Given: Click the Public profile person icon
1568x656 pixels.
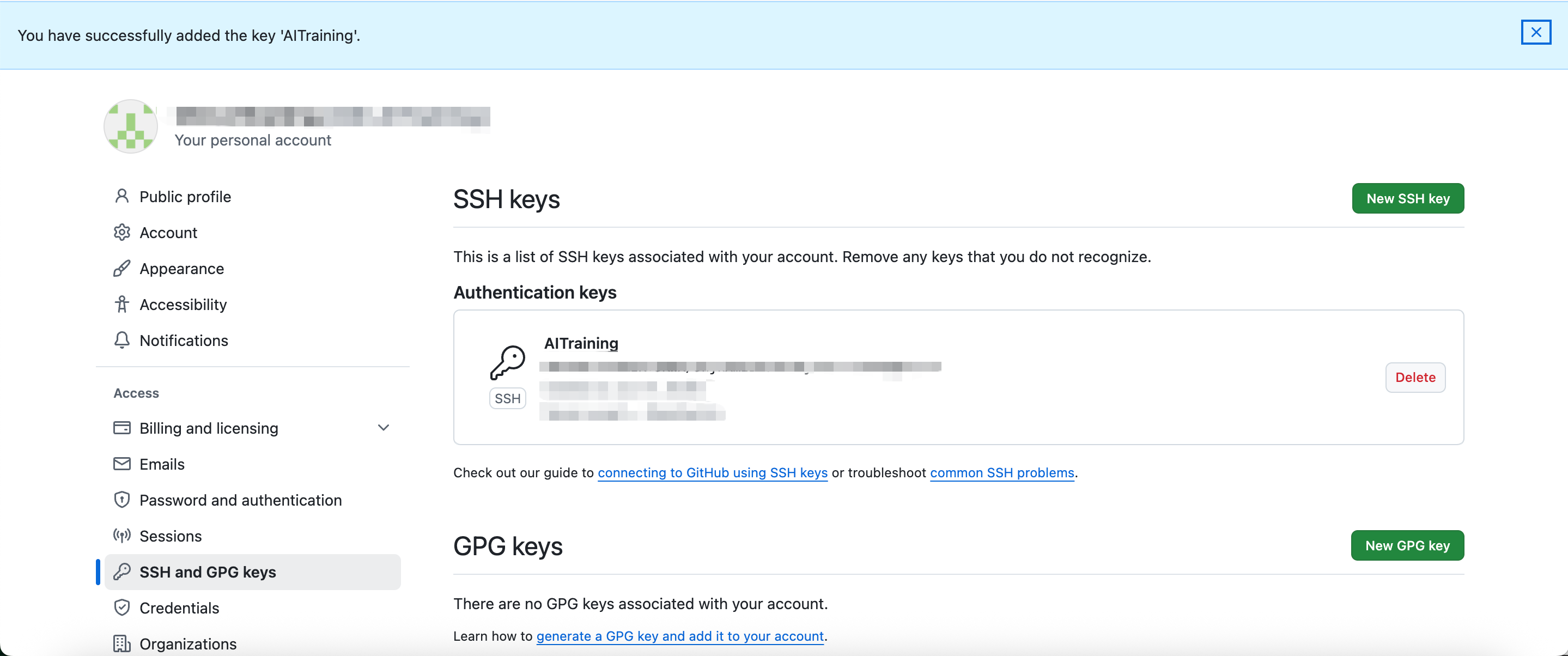Looking at the screenshot, I should click(121, 196).
